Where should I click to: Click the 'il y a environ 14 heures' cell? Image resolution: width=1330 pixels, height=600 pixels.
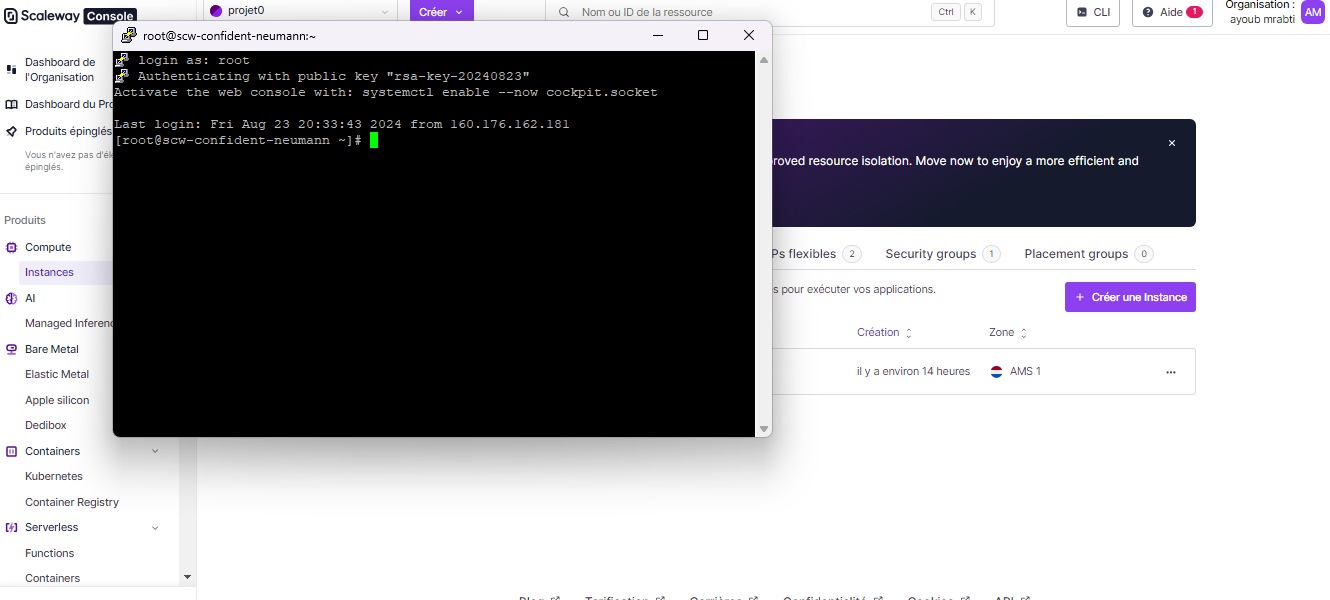coord(913,371)
